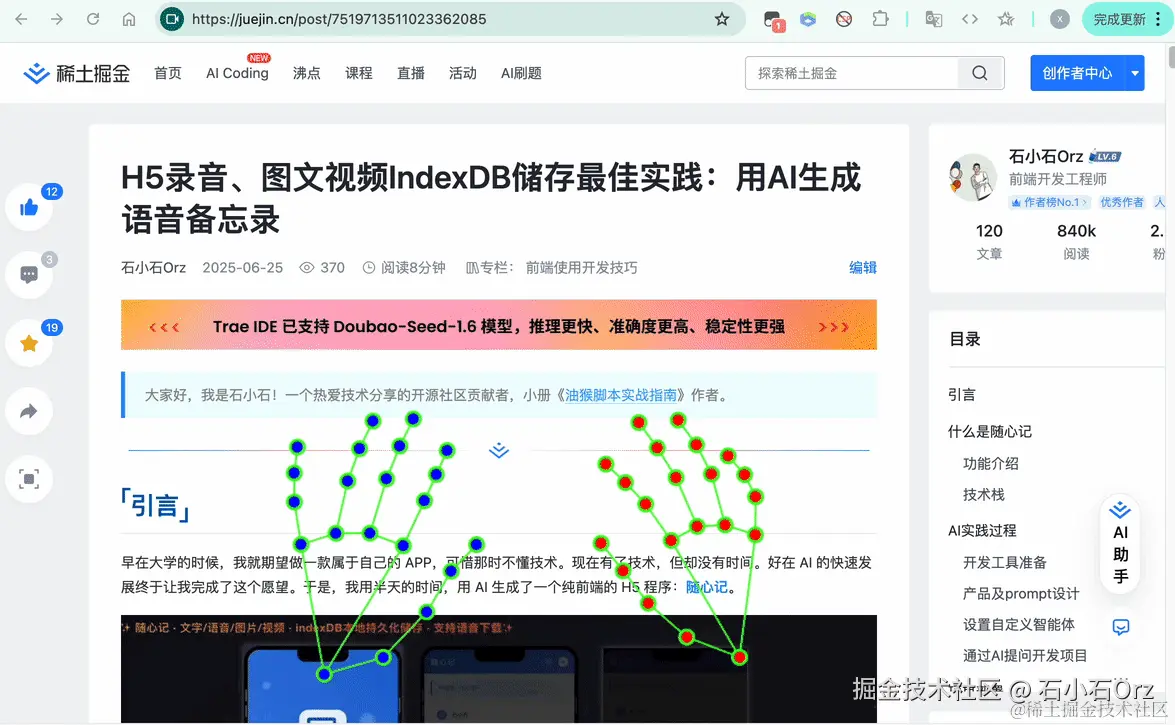Open the AI刷题 nav item

point(521,73)
